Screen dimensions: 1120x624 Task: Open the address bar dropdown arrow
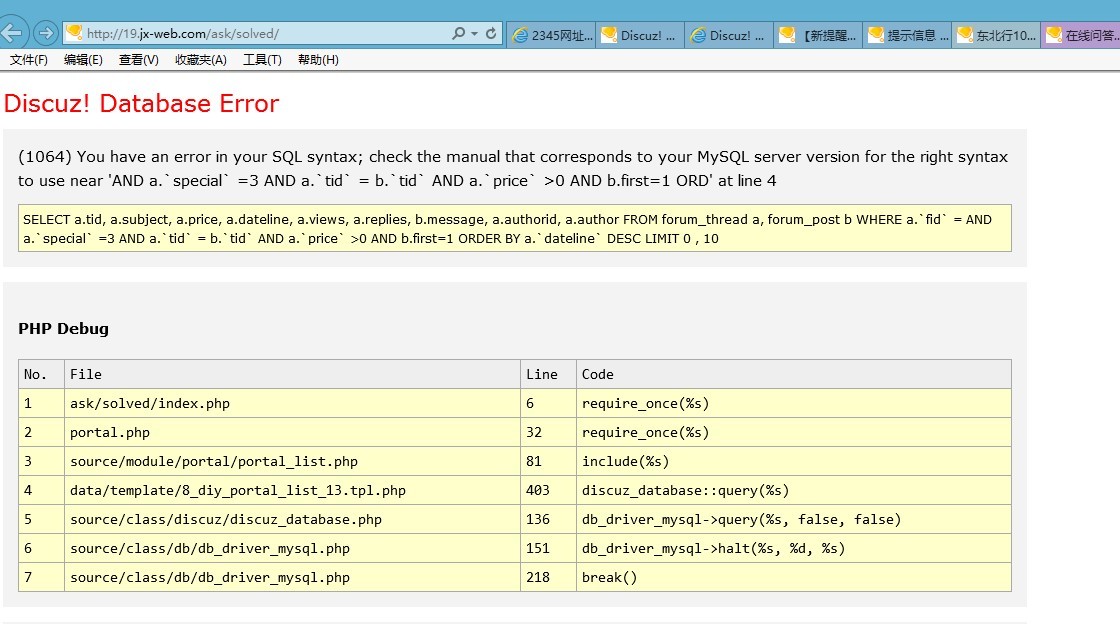[474, 34]
